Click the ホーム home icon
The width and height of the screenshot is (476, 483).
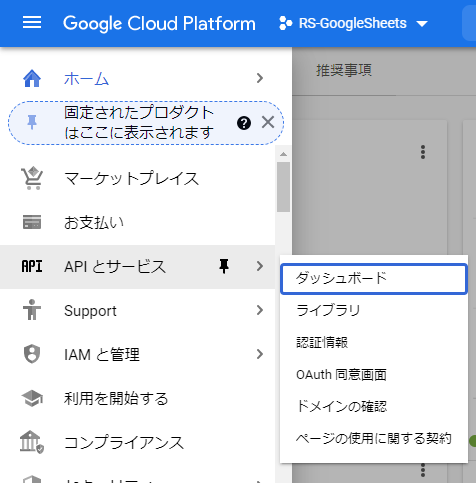[x=32, y=79]
